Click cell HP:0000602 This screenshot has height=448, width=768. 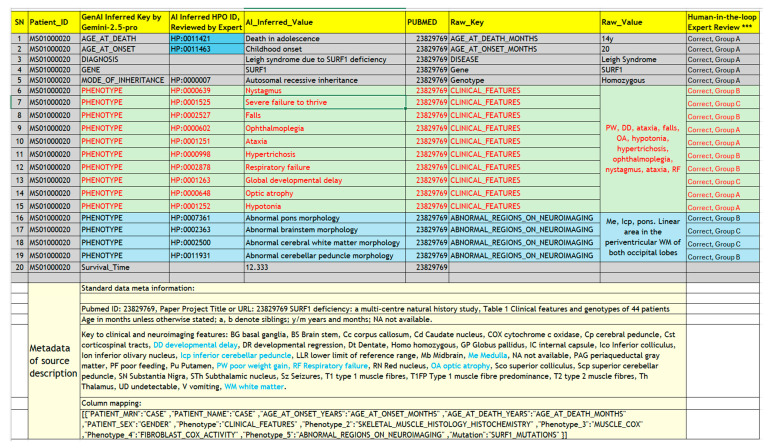point(206,128)
